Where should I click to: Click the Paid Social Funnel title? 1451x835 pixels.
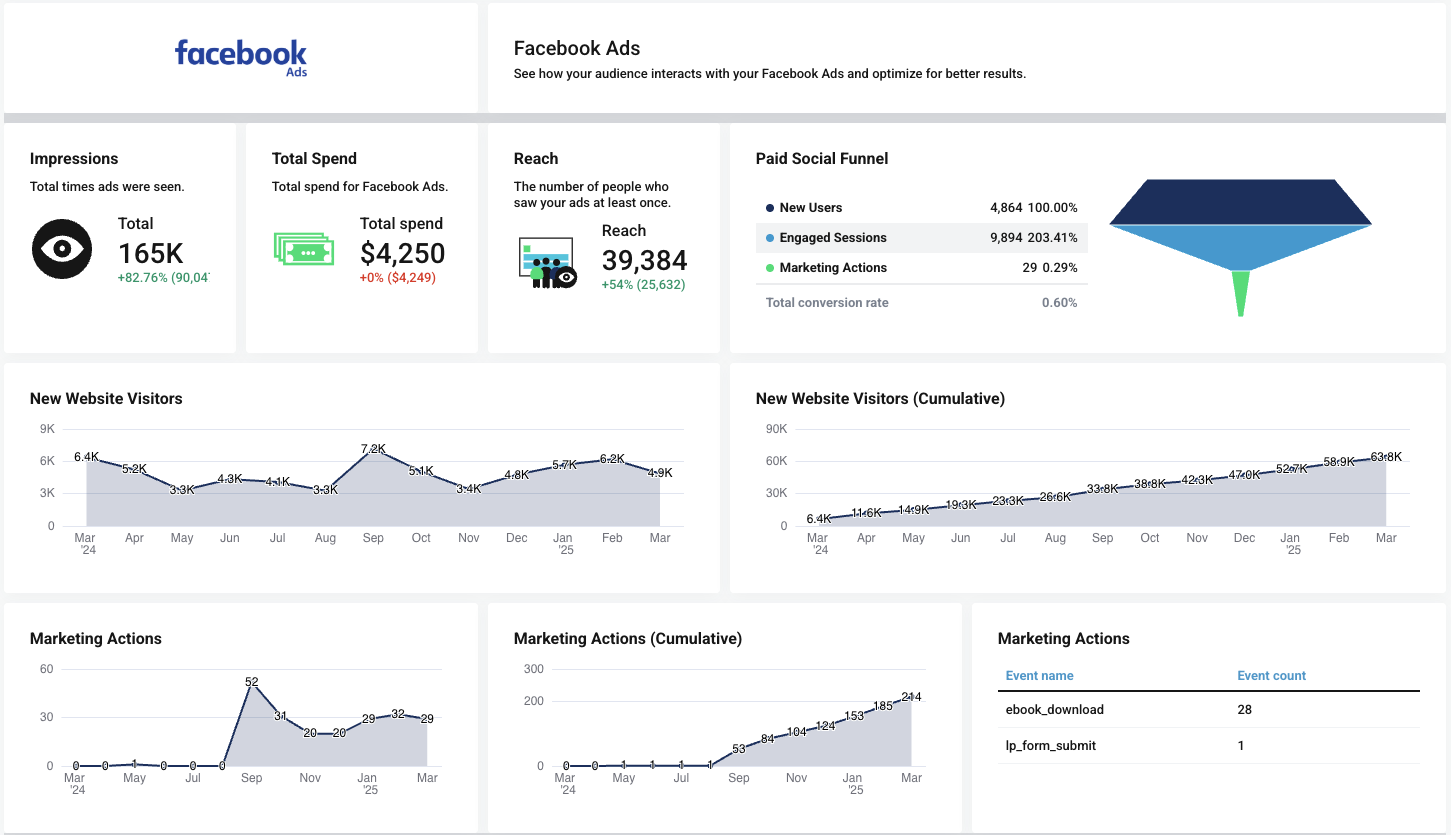click(822, 159)
